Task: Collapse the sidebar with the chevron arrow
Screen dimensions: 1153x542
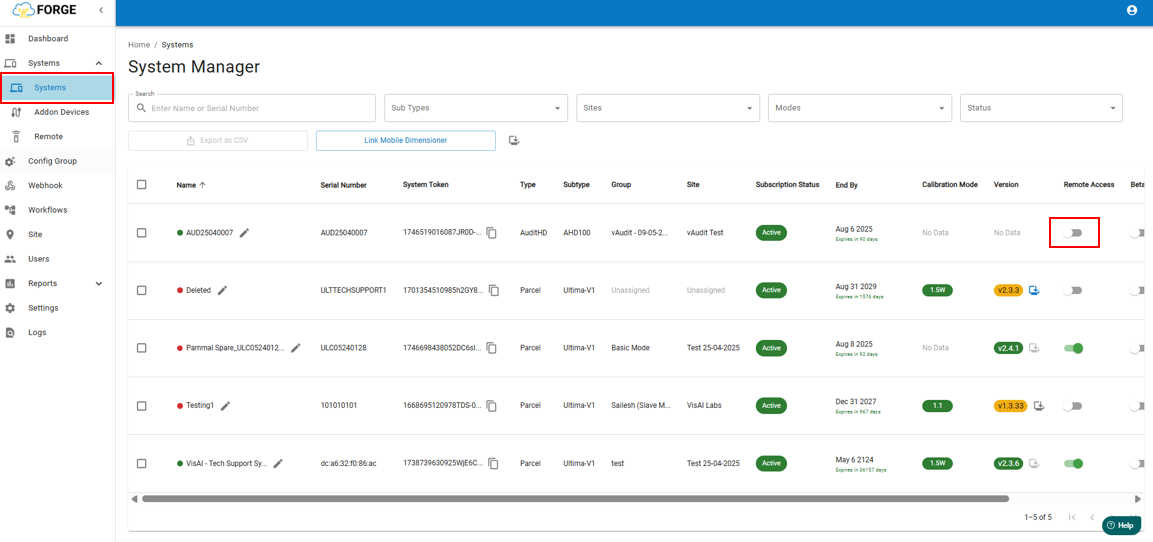Action: (x=101, y=10)
